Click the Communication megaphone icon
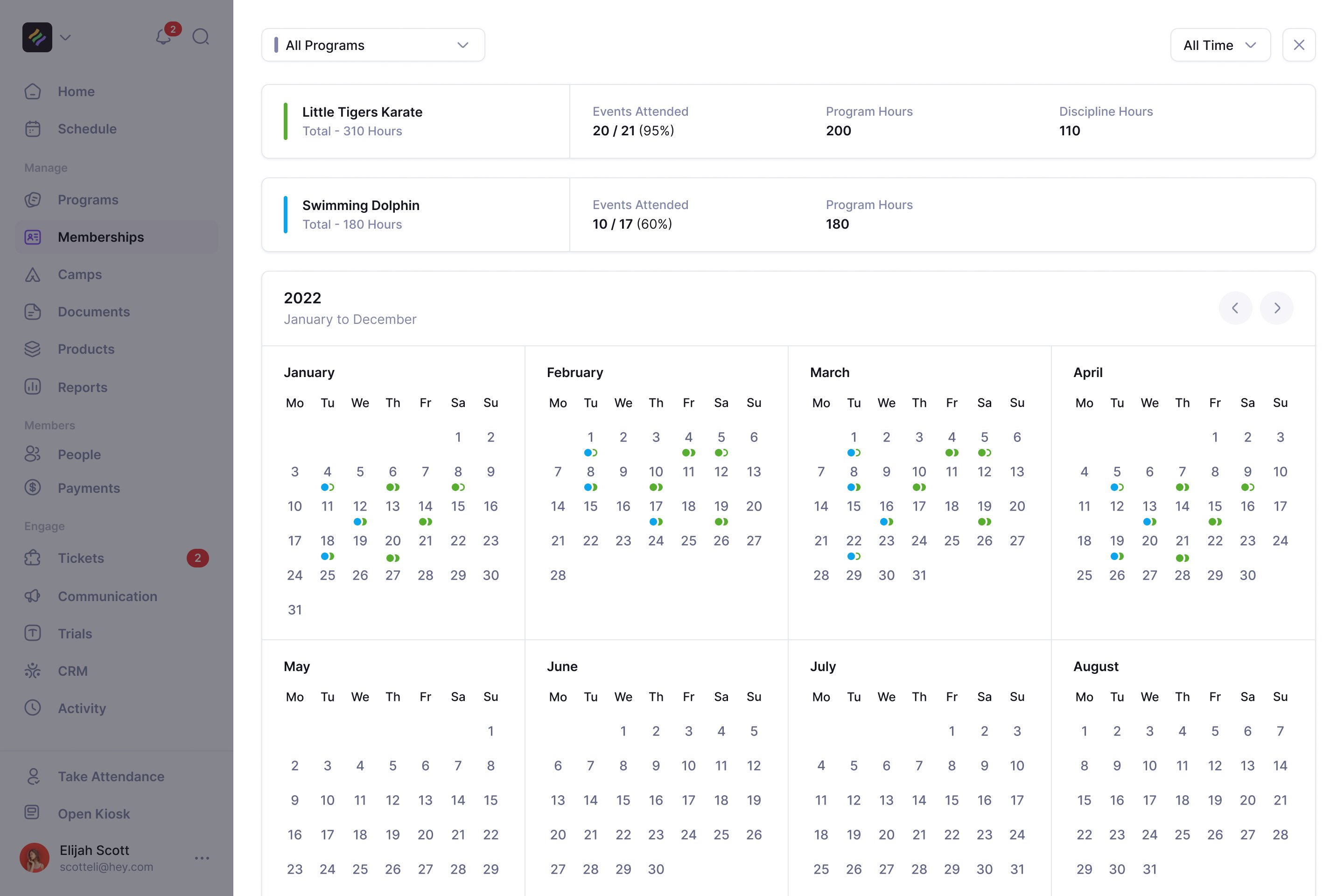1344x896 pixels. pos(33,596)
